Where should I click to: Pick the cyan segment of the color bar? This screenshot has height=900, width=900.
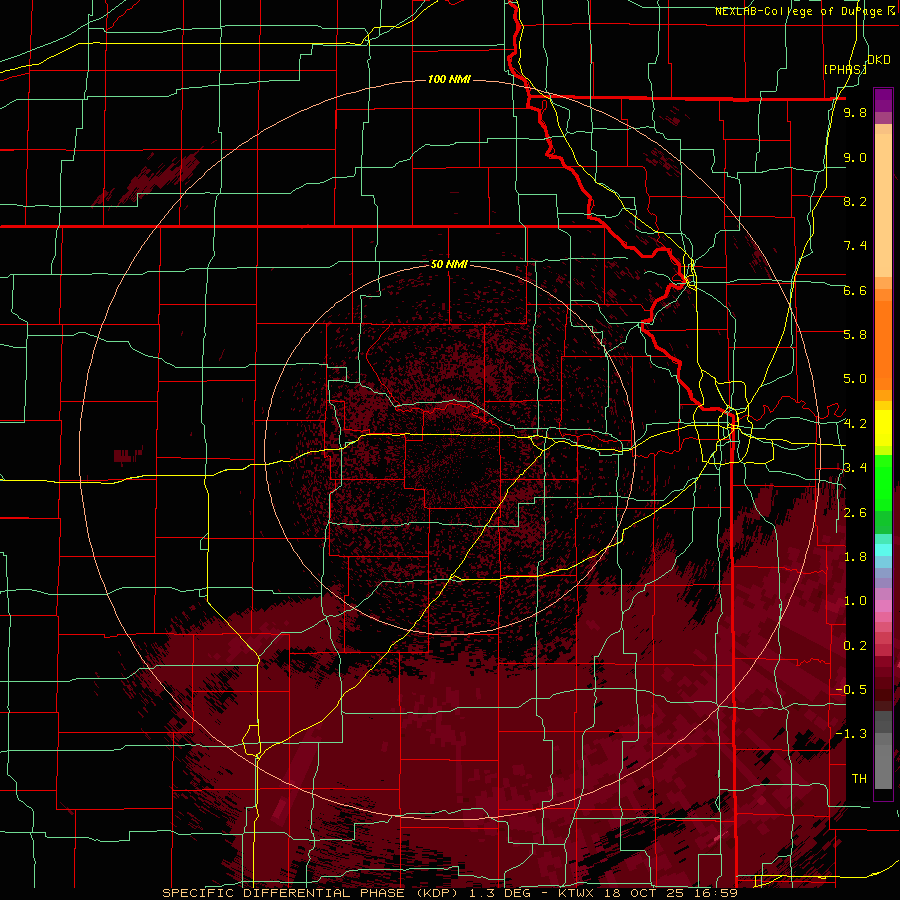(883, 549)
